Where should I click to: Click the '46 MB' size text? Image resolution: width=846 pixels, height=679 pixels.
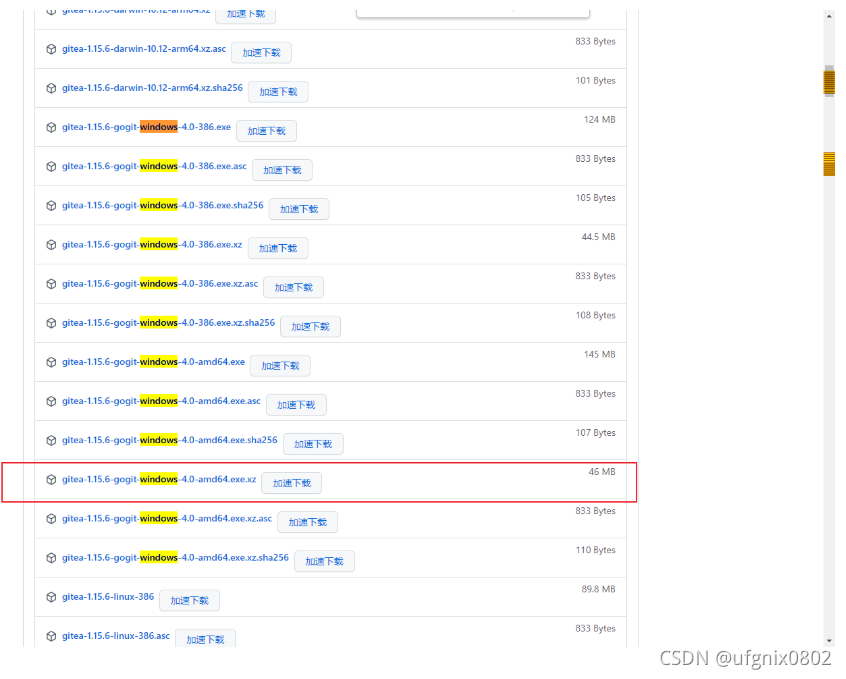pyautogui.click(x=602, y=472)
